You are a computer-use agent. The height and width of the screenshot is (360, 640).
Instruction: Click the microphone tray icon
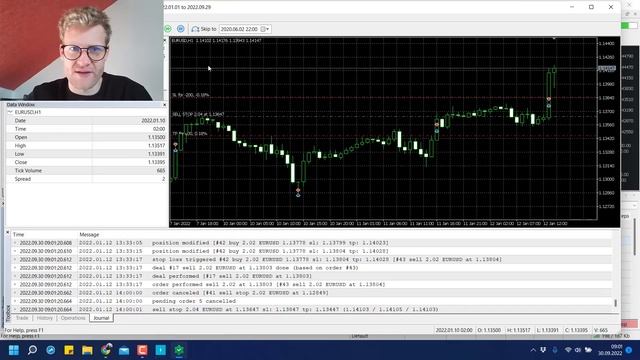pyautogui.click(x=555, y=350)
